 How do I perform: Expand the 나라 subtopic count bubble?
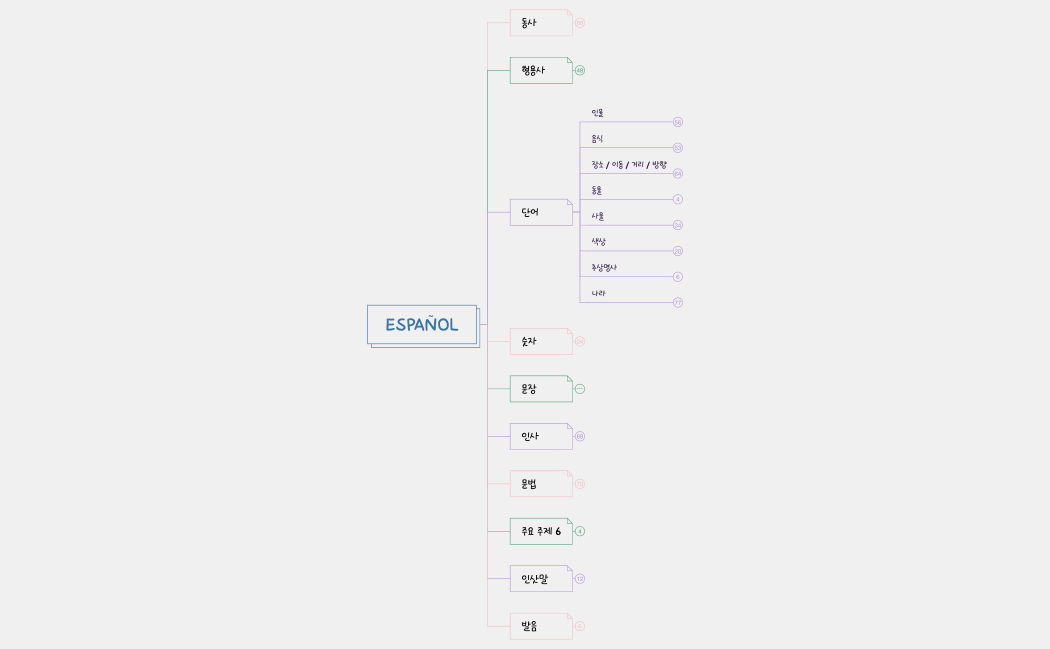678,302
